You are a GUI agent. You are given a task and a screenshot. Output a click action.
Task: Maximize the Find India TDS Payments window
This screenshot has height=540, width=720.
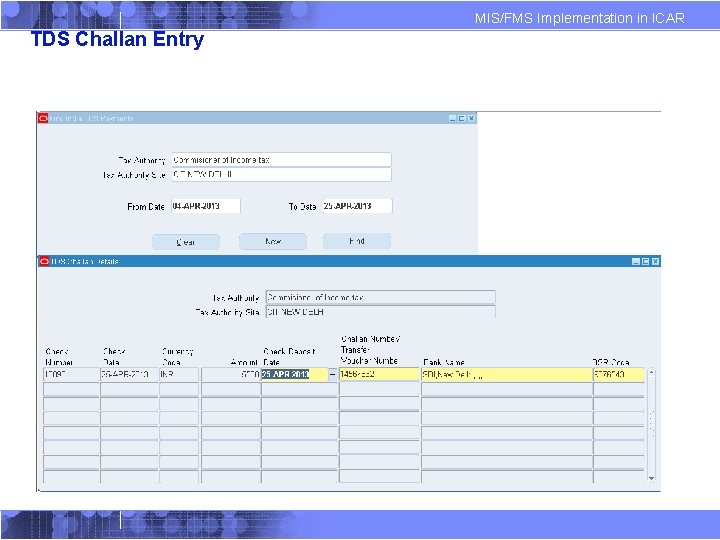click(x=462, y=118)
